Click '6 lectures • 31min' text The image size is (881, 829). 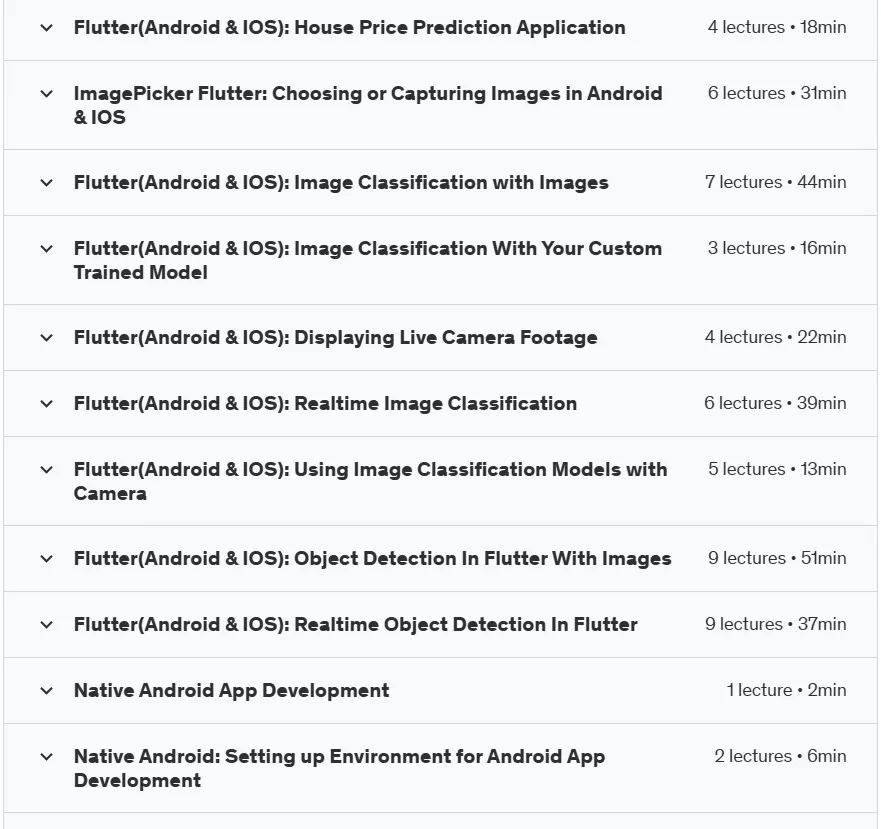(777, 93)
